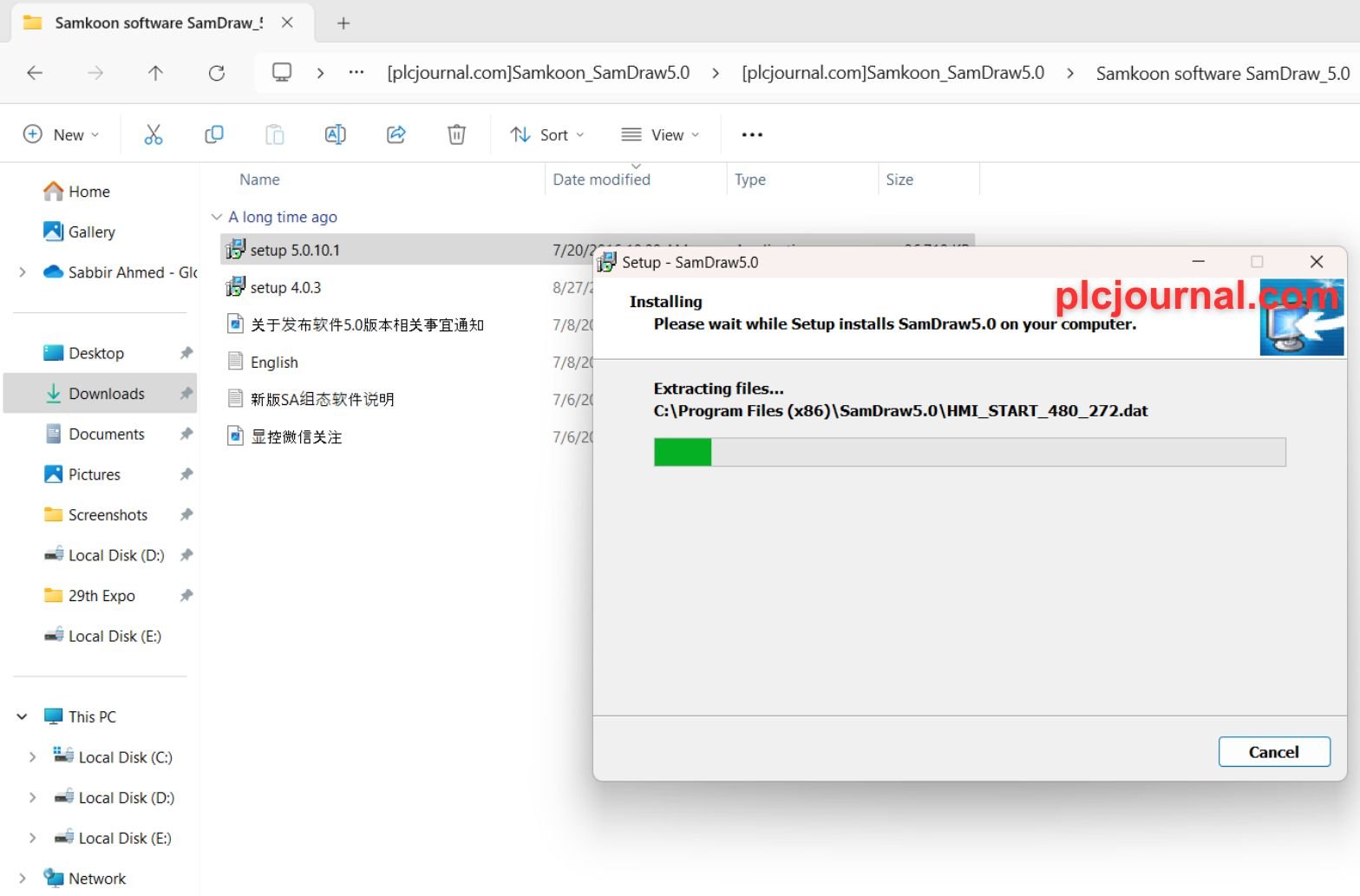Go up one folder level arrow
Viewport: 1360px width, 896px height.
(155, 73)
